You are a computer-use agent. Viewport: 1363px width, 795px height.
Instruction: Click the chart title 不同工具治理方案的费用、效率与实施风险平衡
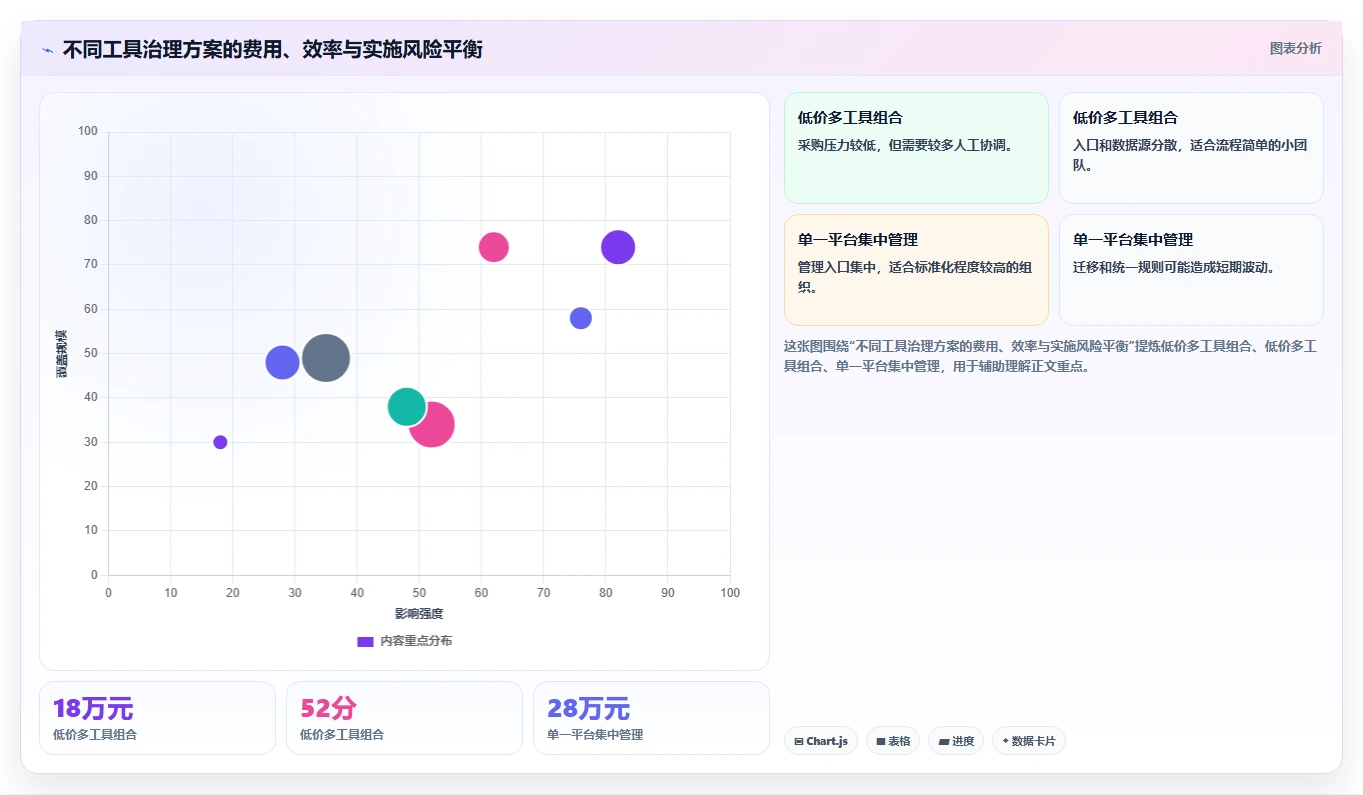273,49
